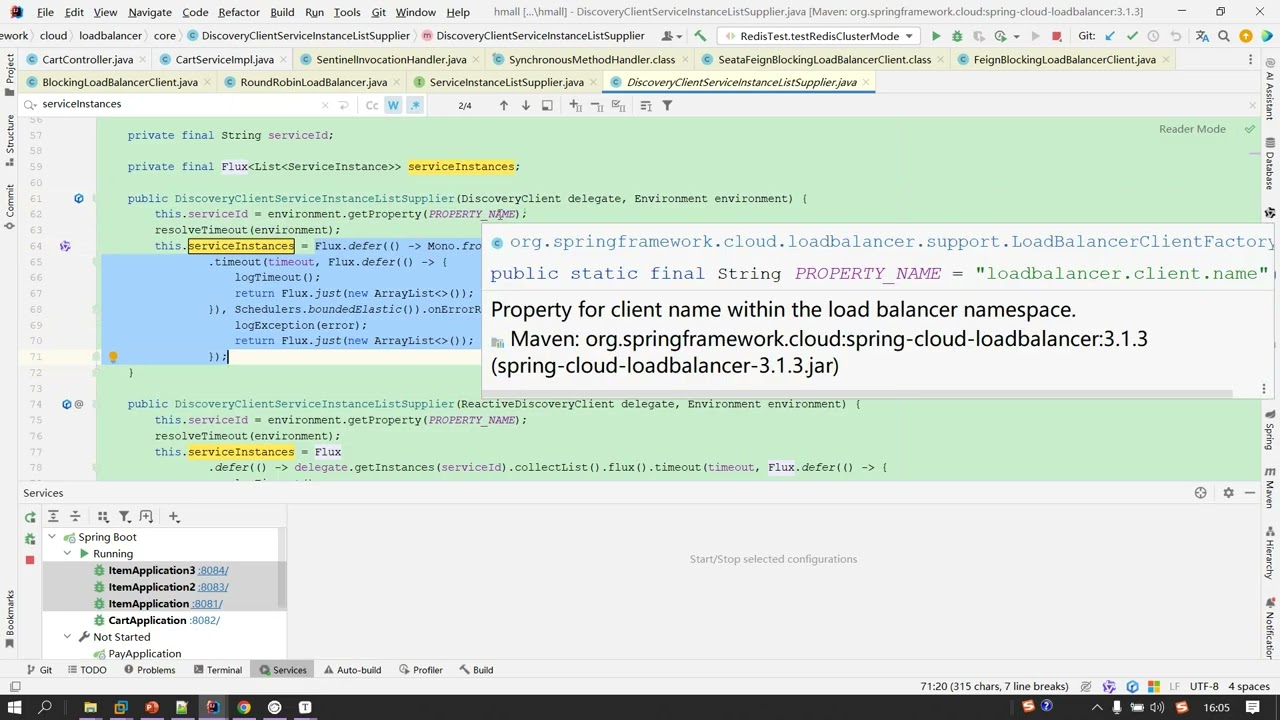Roll back changes with the Git undo arrow

[1176, 36]
